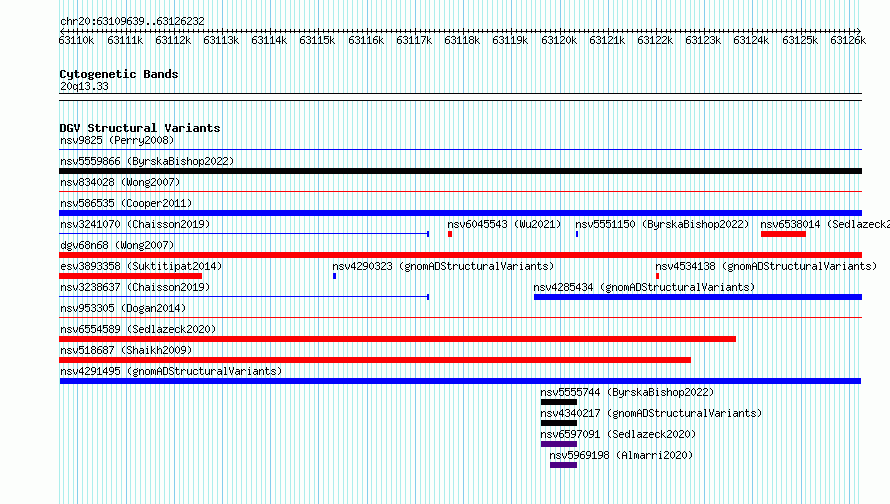Select the blue nsv4285434 variant bar

coord(698,297)
